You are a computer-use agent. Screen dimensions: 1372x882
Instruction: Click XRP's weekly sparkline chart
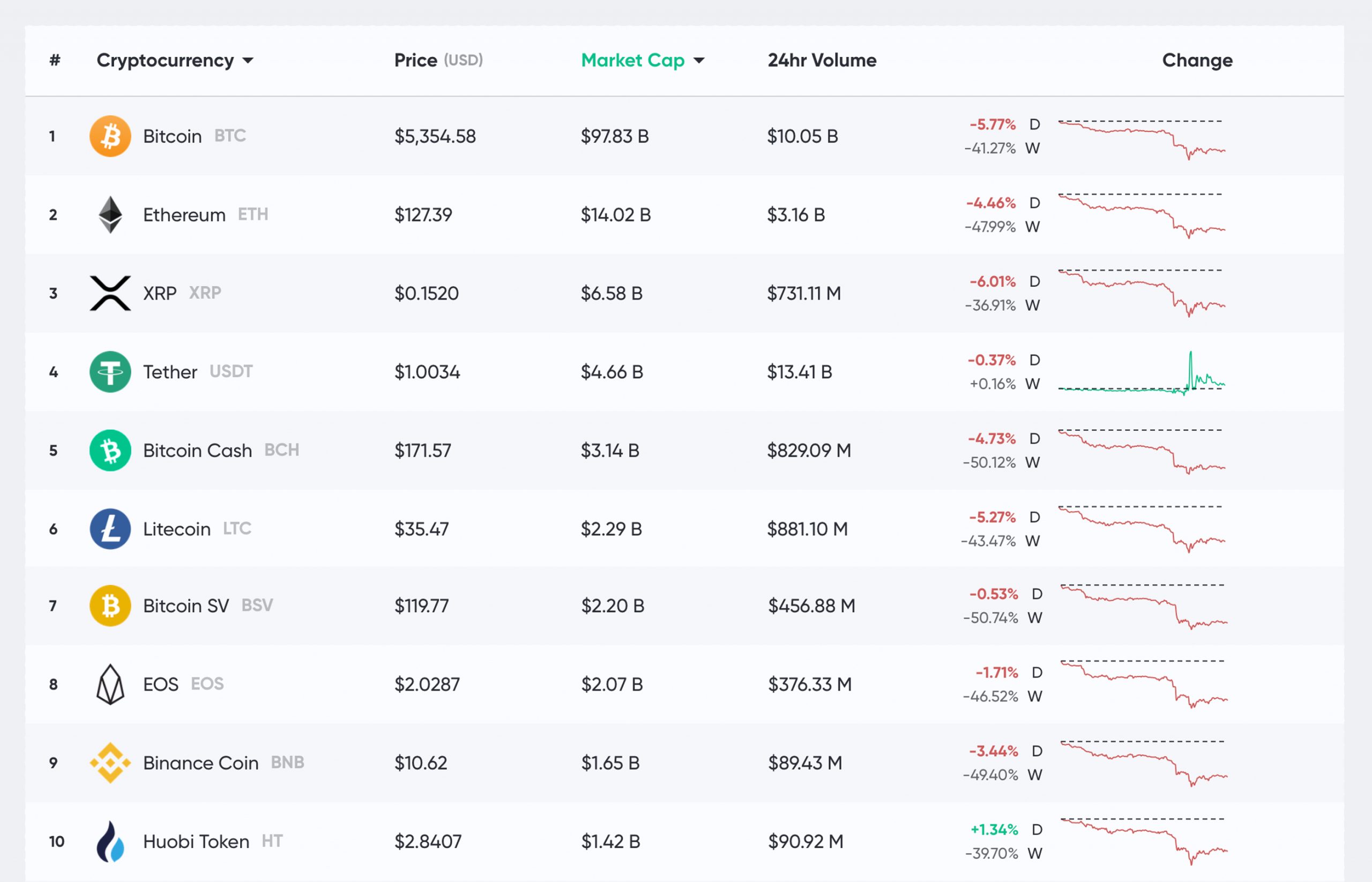[x=1142, y=293]
